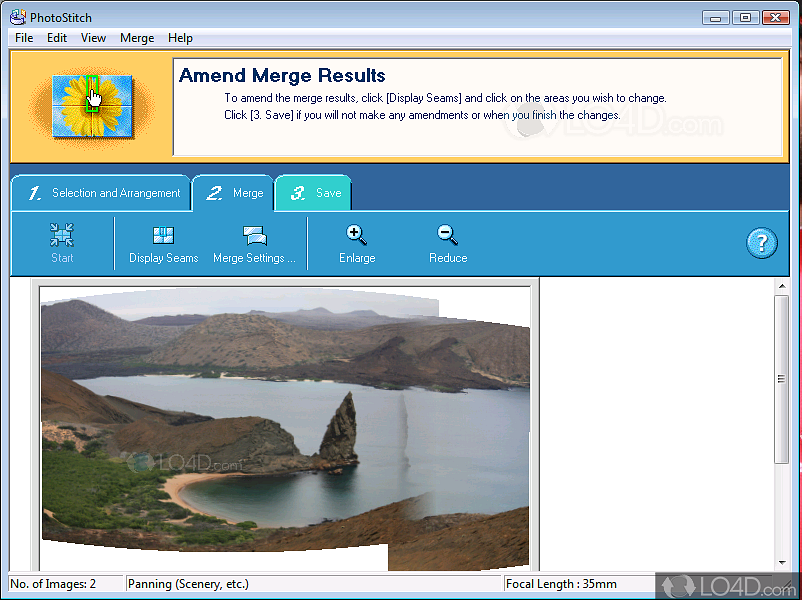
Task: Open the Help menu
Action: pos(180,38)
